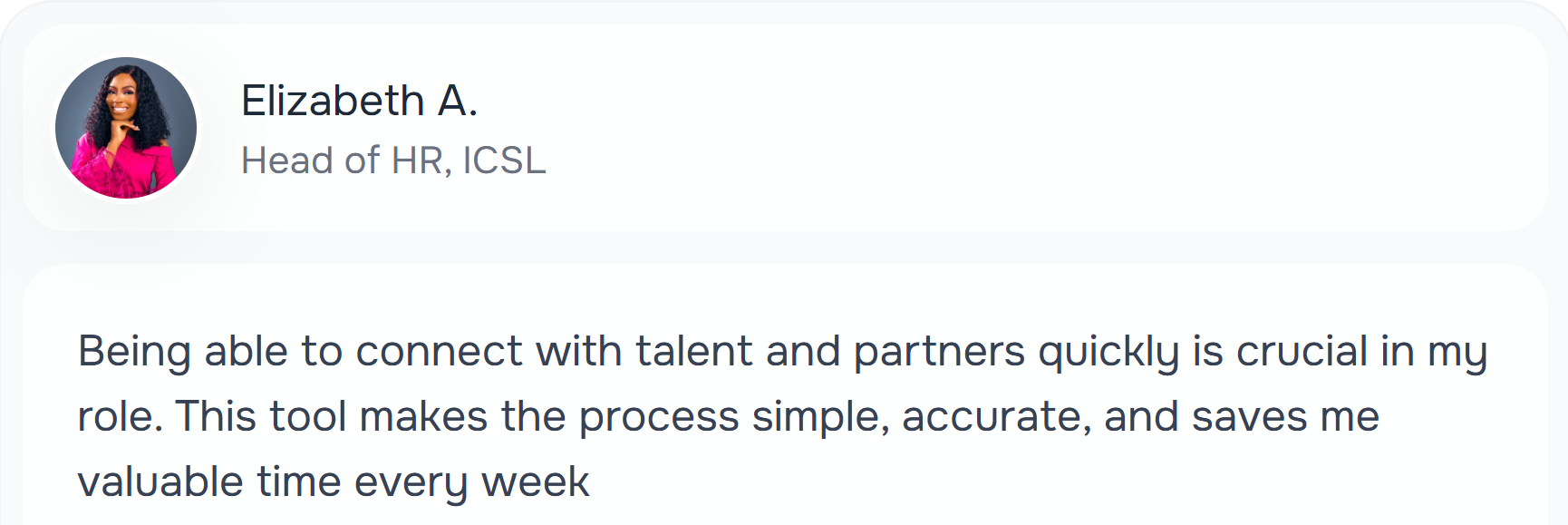Click the word tool in the testimonial

(308, 417)
